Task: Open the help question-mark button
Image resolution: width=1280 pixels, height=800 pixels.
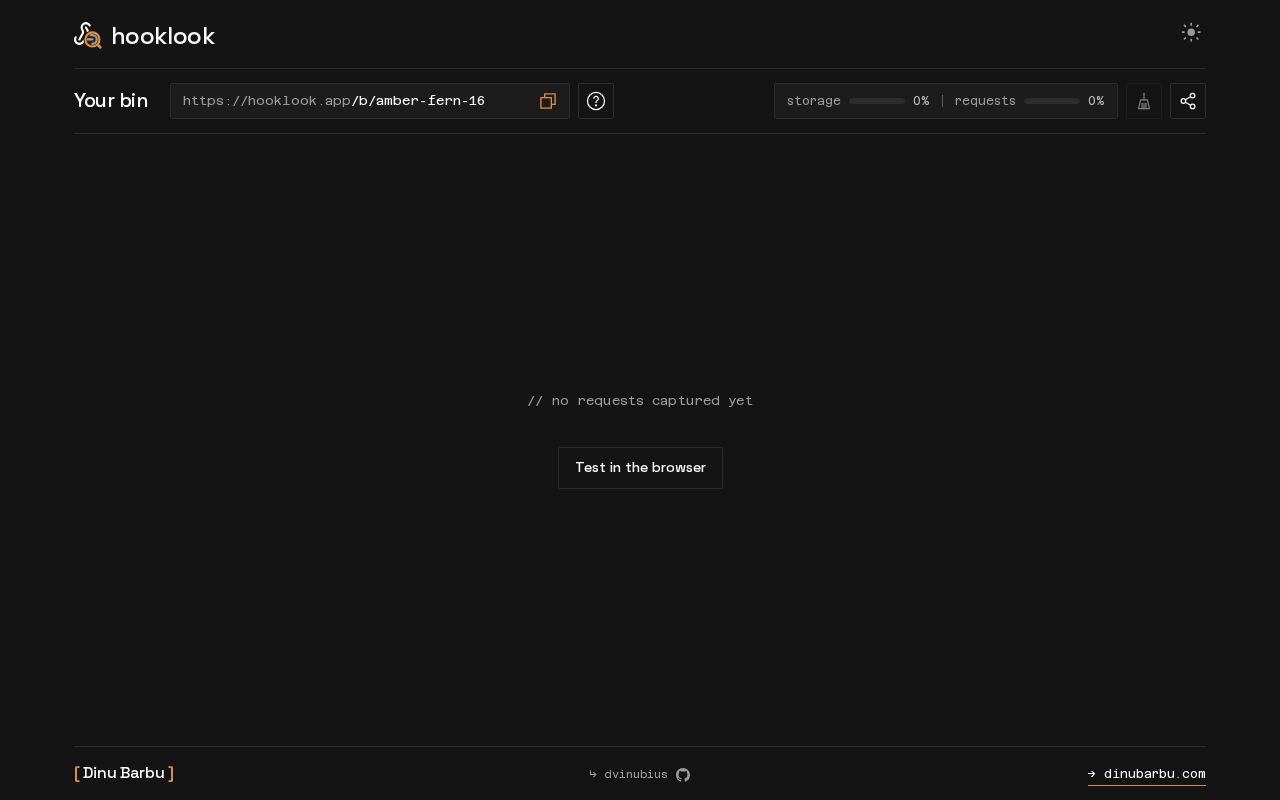Action: (596, 101)
